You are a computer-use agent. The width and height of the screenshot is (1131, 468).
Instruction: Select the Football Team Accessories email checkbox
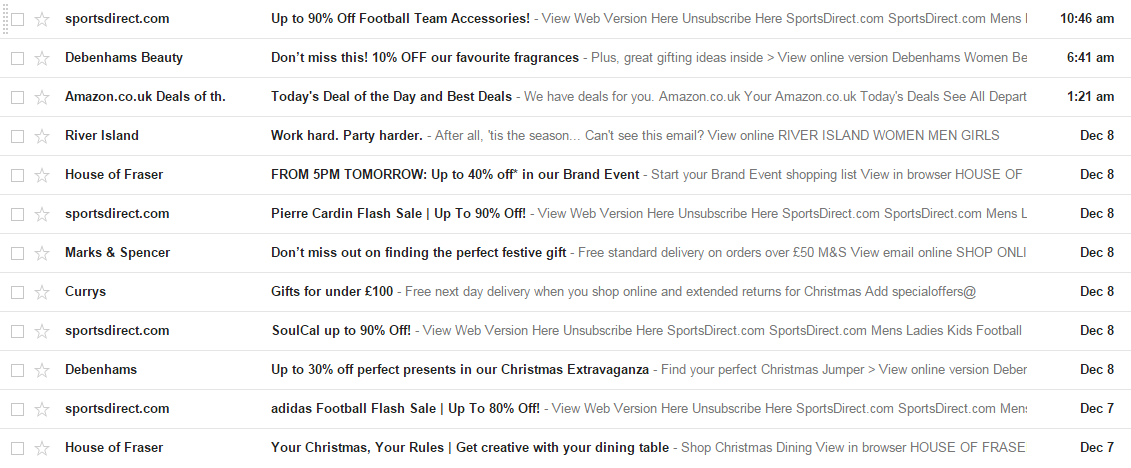(17, 19)
